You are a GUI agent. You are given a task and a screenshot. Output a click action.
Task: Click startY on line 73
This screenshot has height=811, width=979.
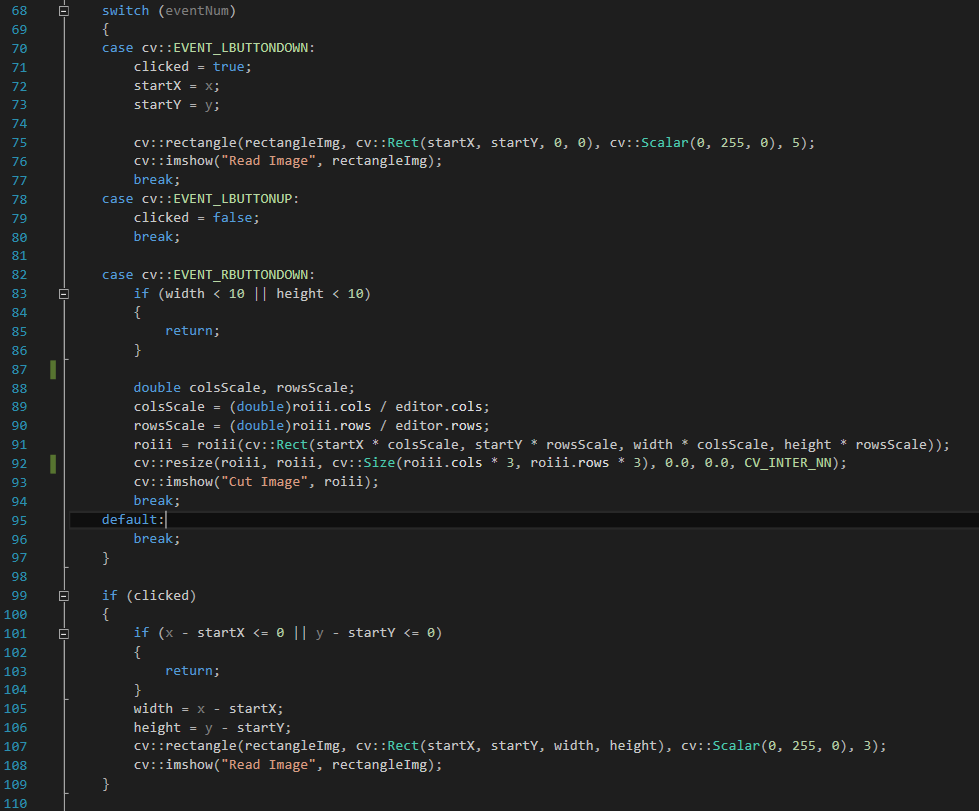(x=157, y=105)
